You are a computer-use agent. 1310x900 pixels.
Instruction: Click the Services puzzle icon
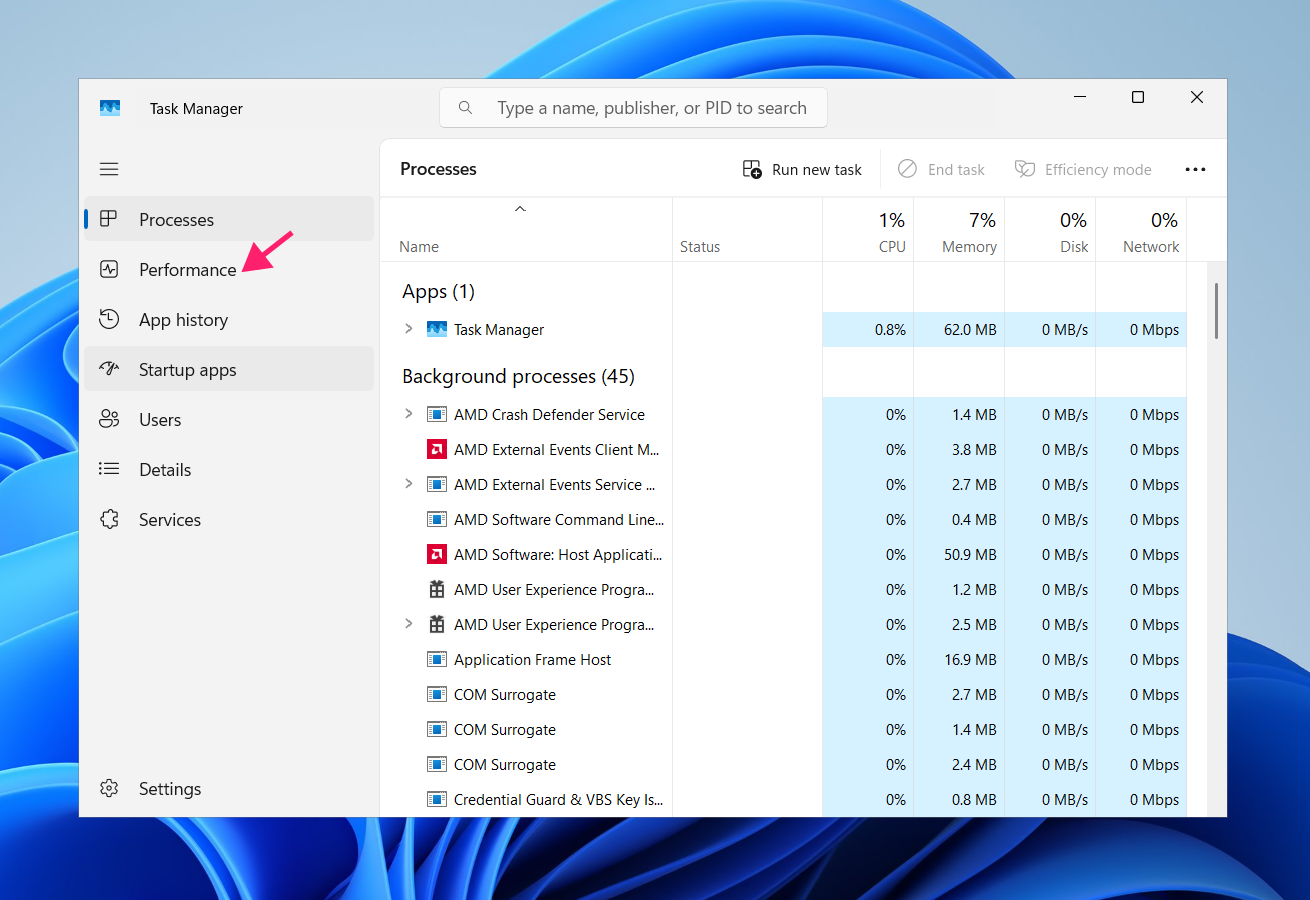coord(109,519)
